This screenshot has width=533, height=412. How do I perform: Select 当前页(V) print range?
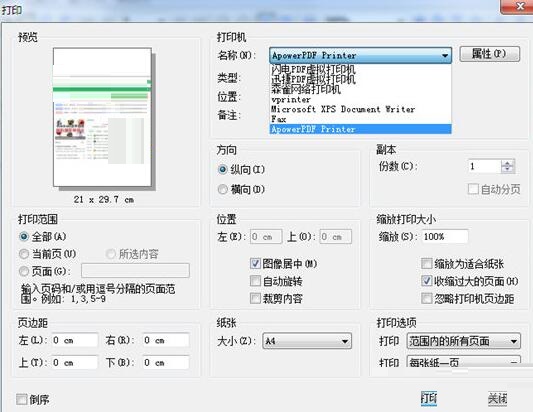(24, 254)
